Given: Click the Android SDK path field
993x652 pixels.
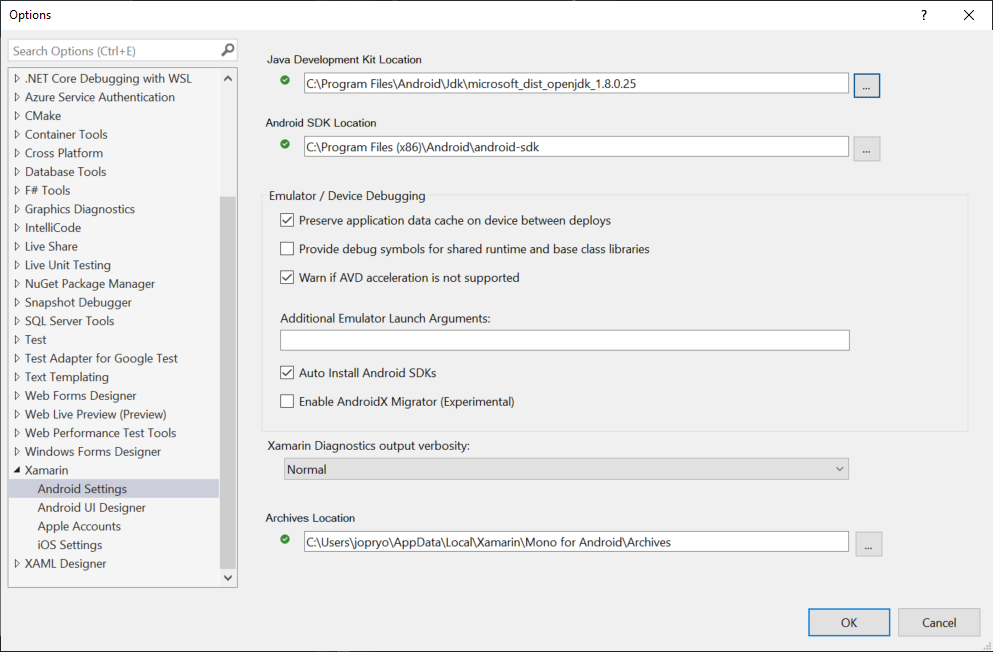Looking at the screenshot, I should [x=576, y=147].
